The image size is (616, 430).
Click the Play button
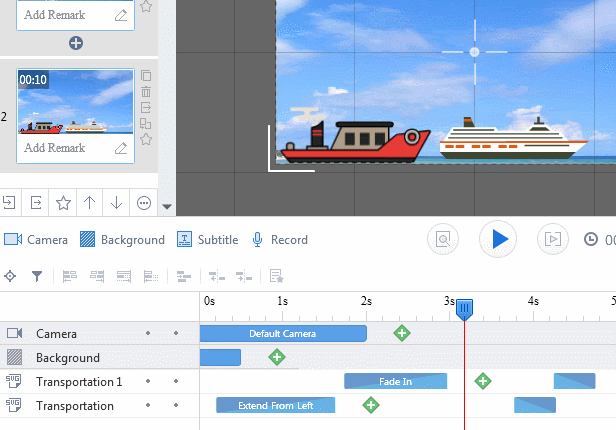tap(499, 239)
